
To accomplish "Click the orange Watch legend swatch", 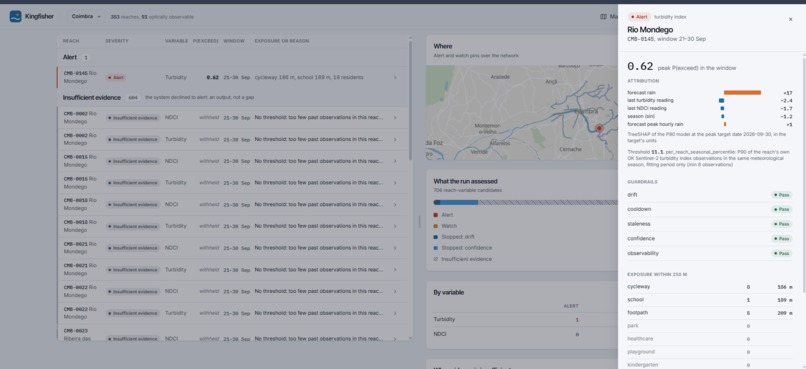I will [x=436, y=226].
